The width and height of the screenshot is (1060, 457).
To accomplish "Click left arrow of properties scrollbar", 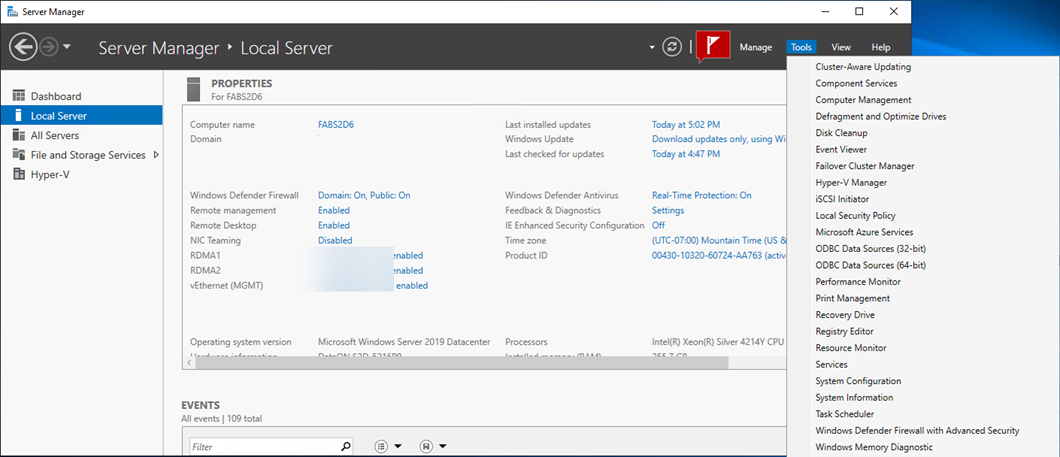I will [189, 364].
